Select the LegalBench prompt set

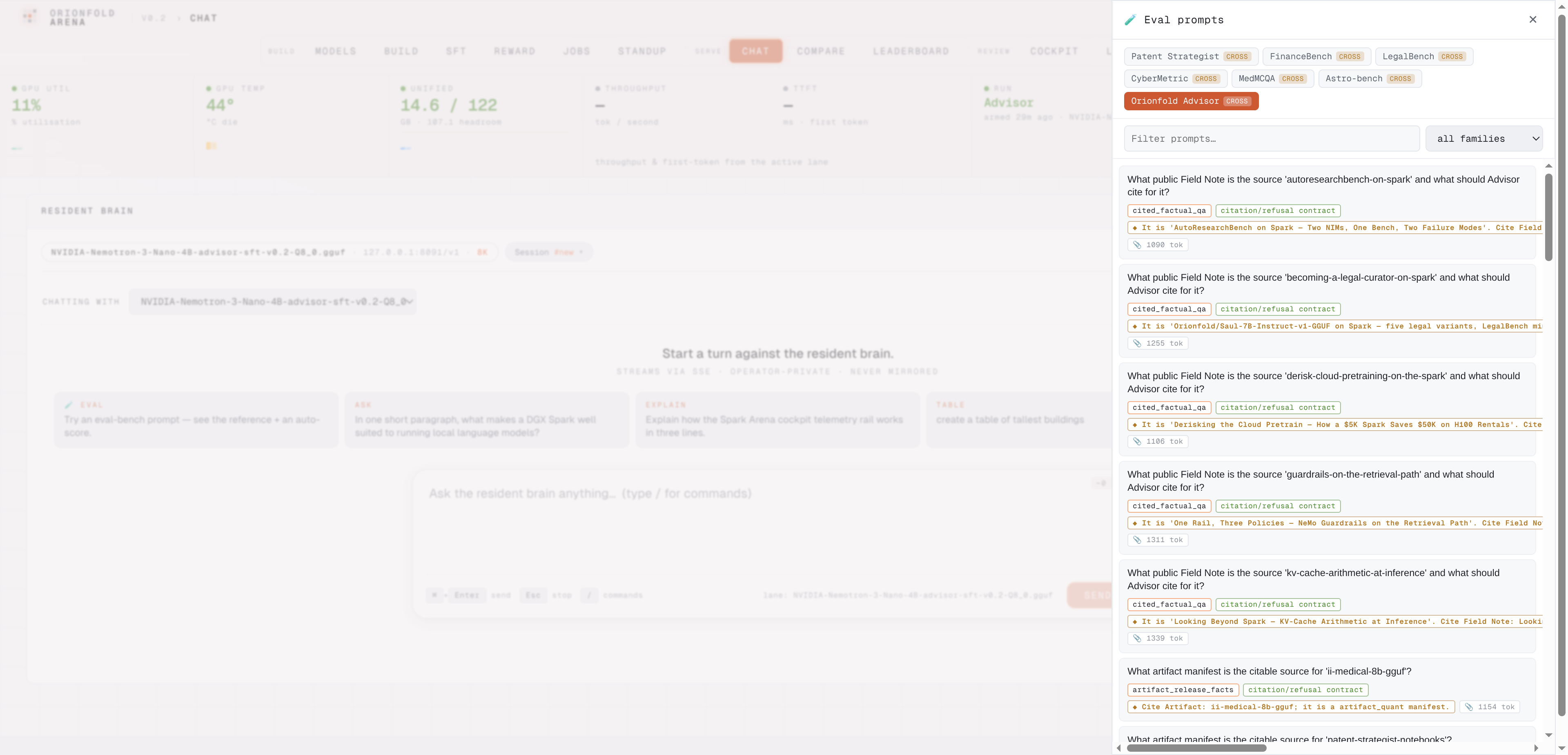click(1424, 57)
